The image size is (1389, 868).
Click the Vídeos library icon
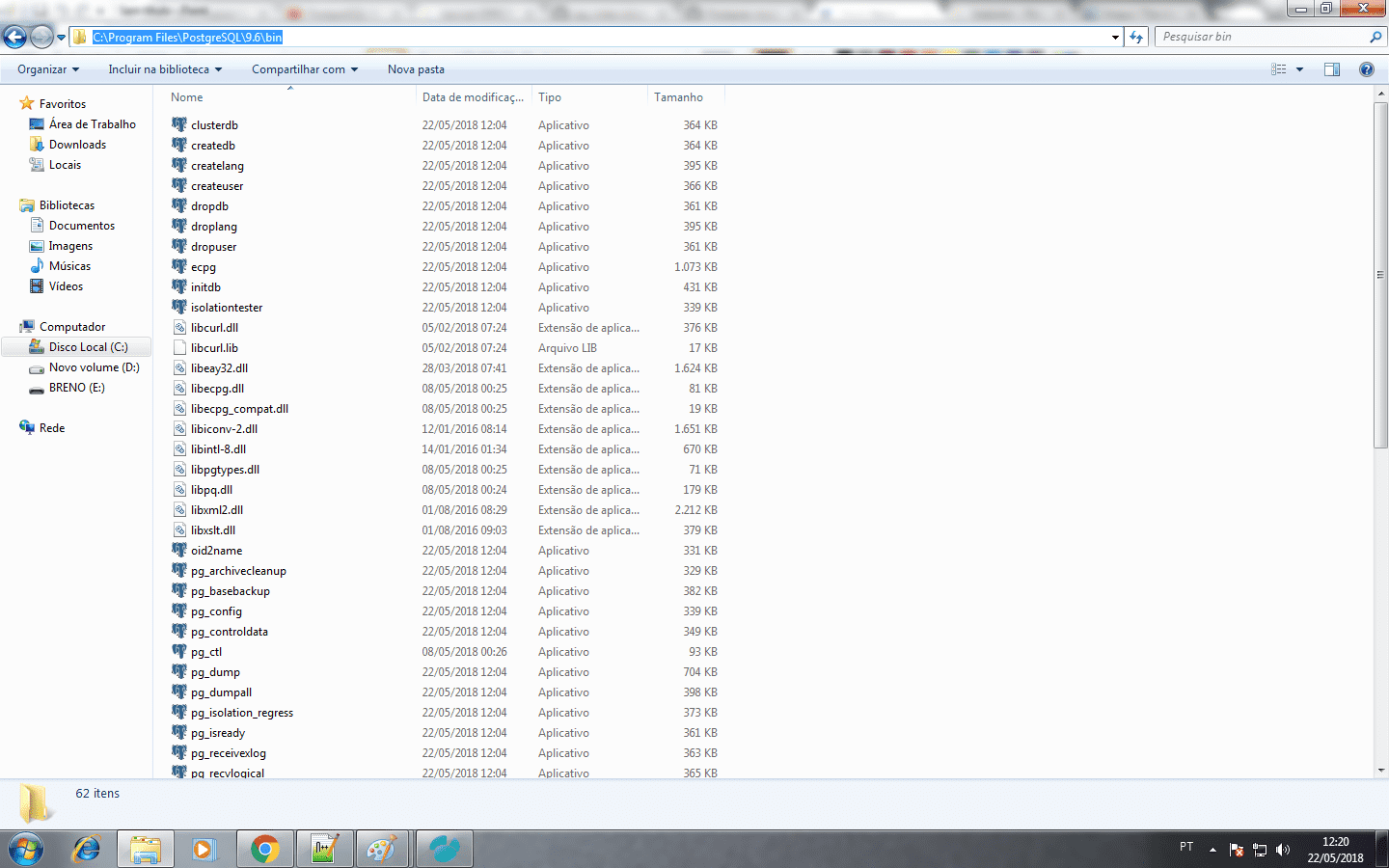point(37,285)
